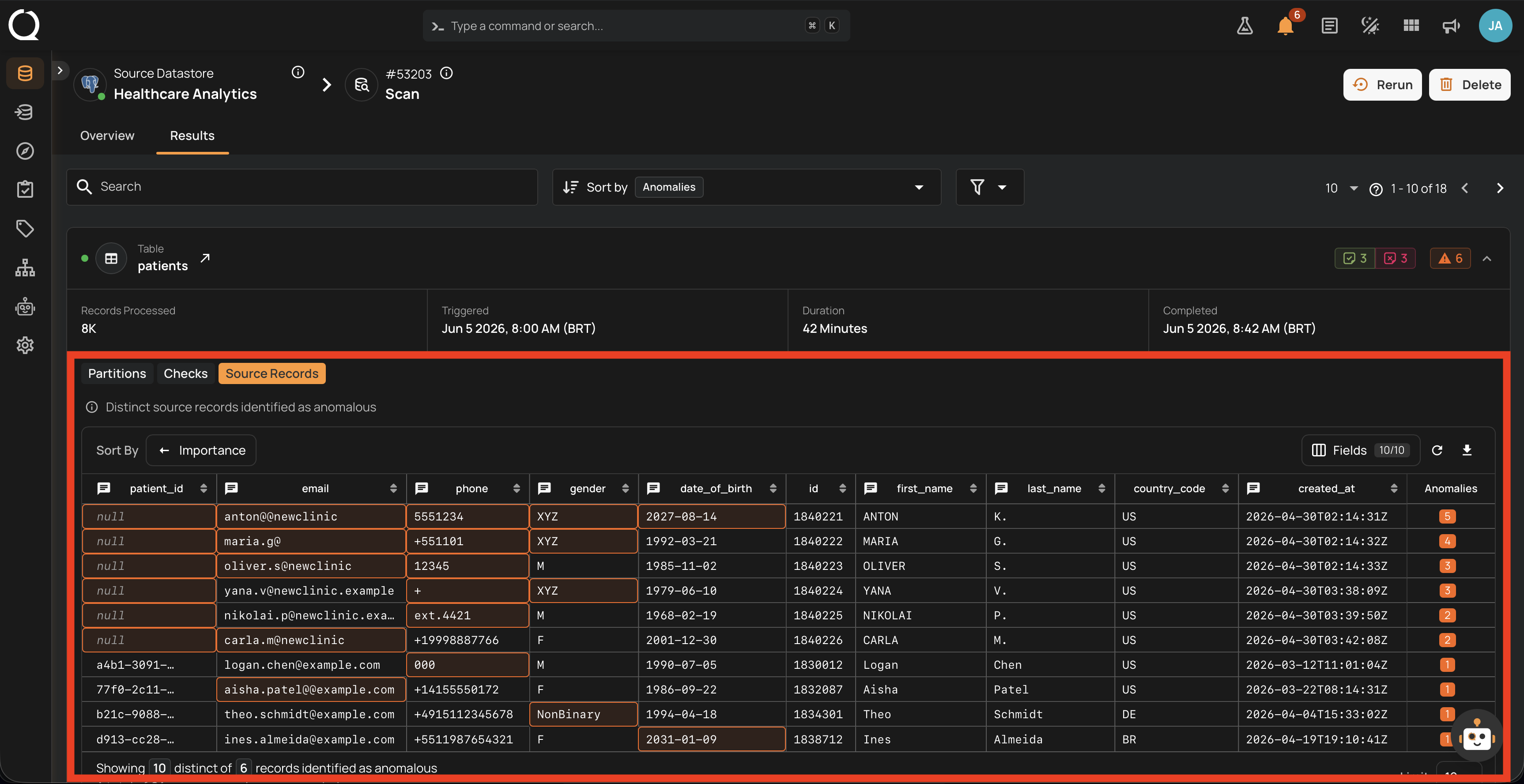Open the filter dropdown
Viewport: 1524px width, 784px height.
click(x=990, y=187)
